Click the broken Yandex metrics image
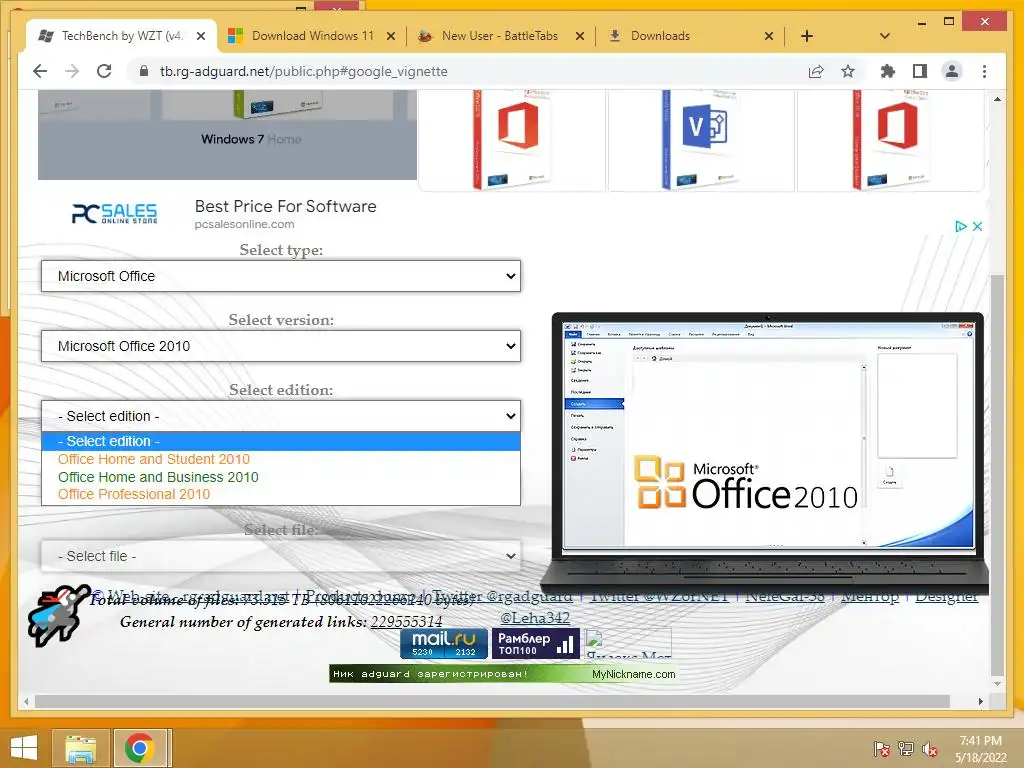 point(628,644)
